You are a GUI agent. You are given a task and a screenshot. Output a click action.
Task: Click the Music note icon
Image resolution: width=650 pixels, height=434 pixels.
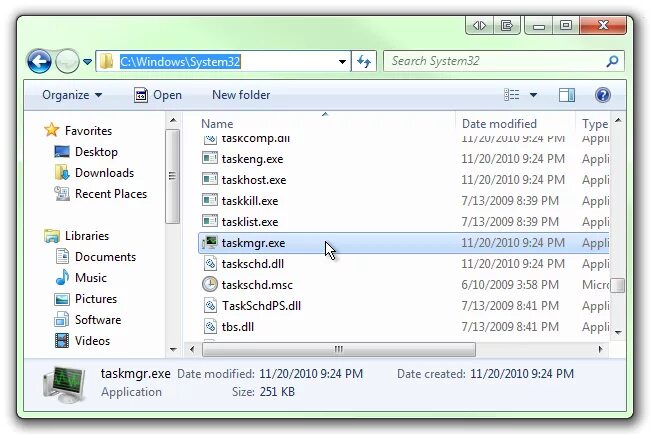[62, 277]
